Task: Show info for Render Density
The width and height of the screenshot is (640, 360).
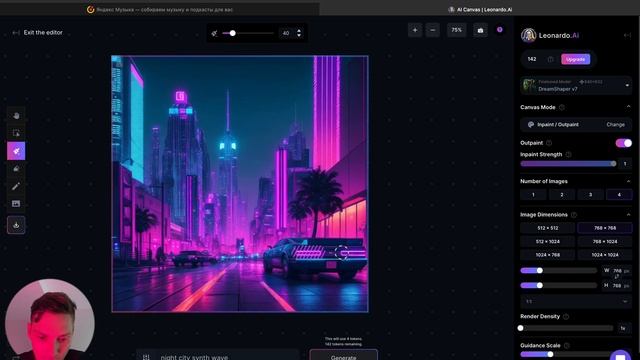Action: [x=566, y=316]
